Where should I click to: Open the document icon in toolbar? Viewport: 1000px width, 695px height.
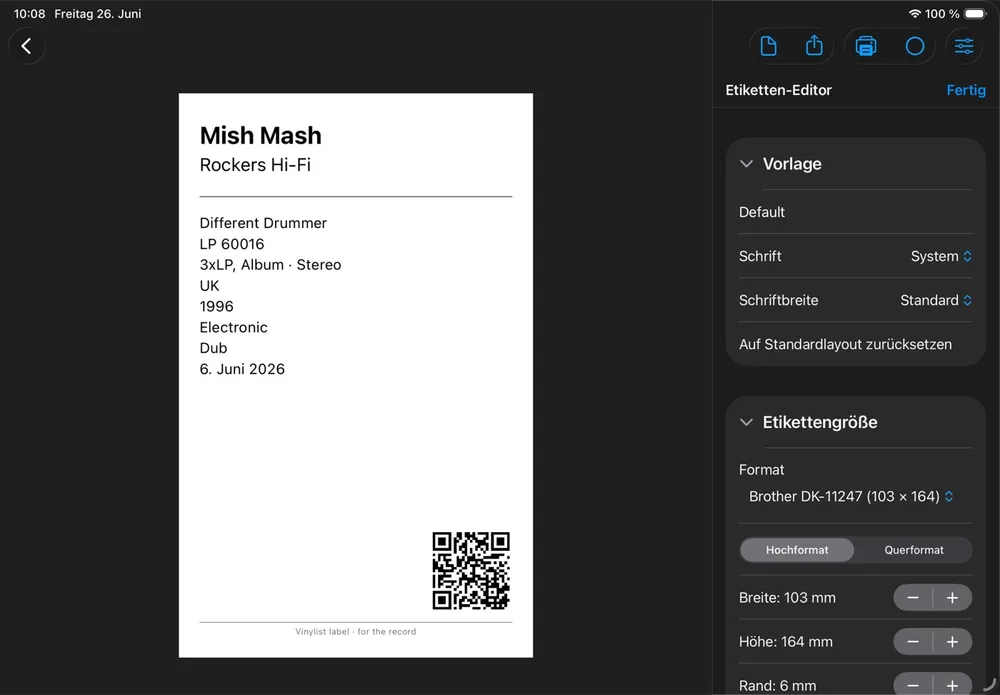768,46
